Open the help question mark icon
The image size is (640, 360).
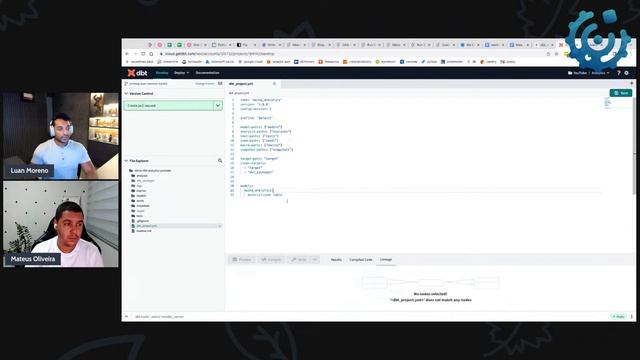(619, 73)
